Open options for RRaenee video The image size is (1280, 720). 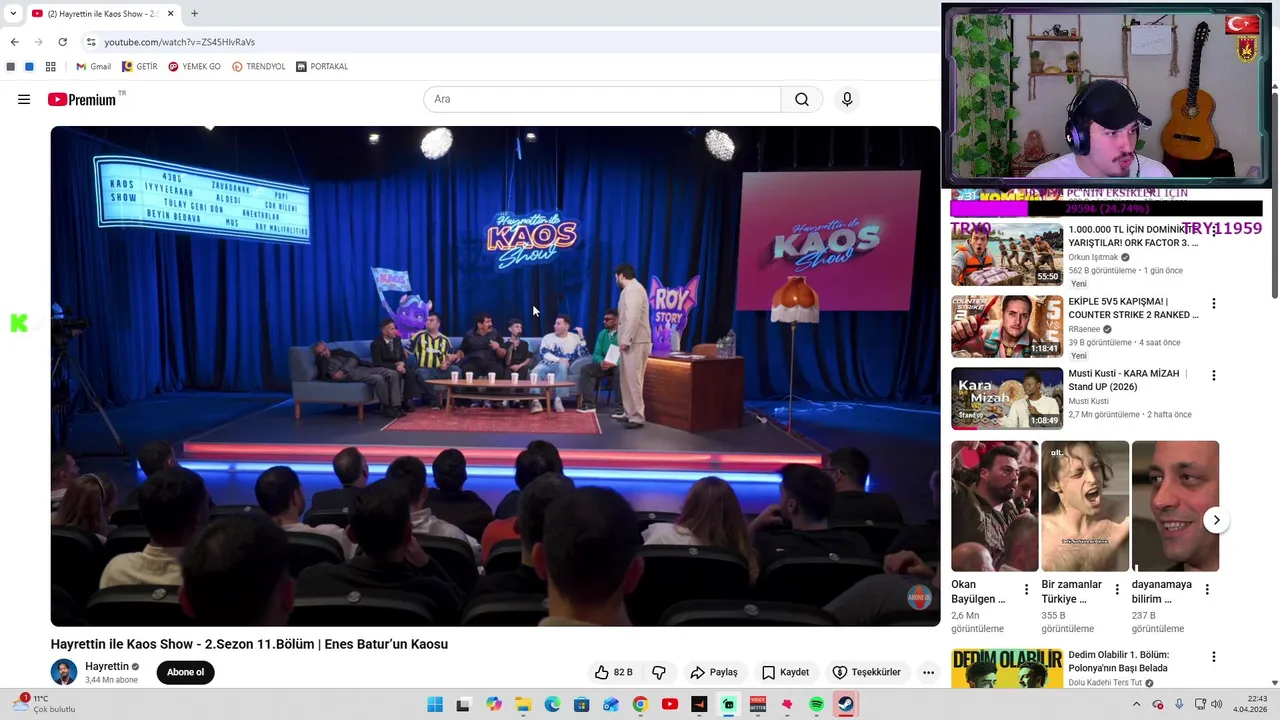pyautogui.click(x=1214, y=303)
